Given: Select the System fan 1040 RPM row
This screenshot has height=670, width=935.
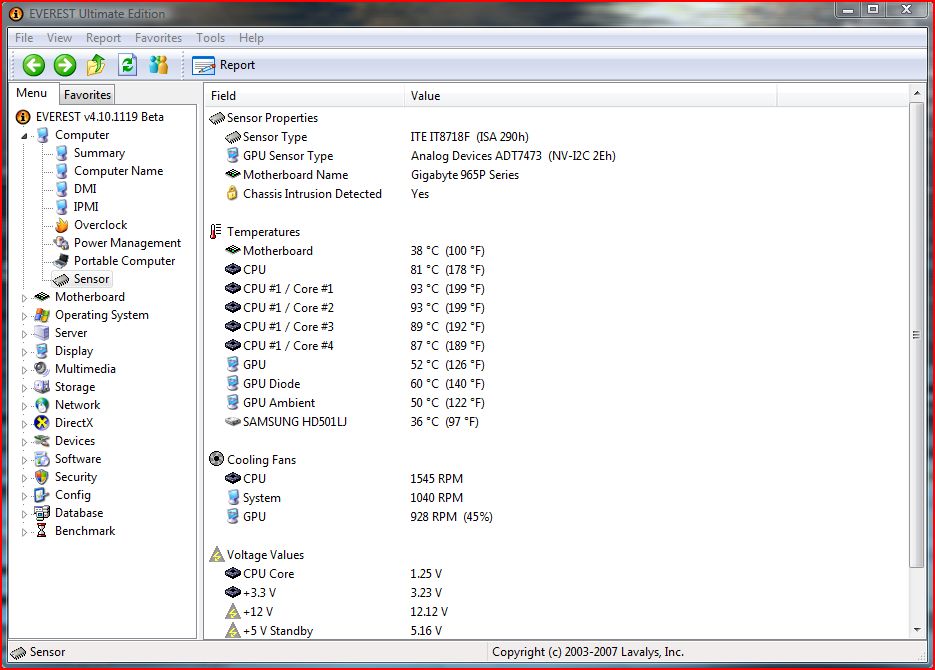Looking at the screenshot, I should coord(557,497).
